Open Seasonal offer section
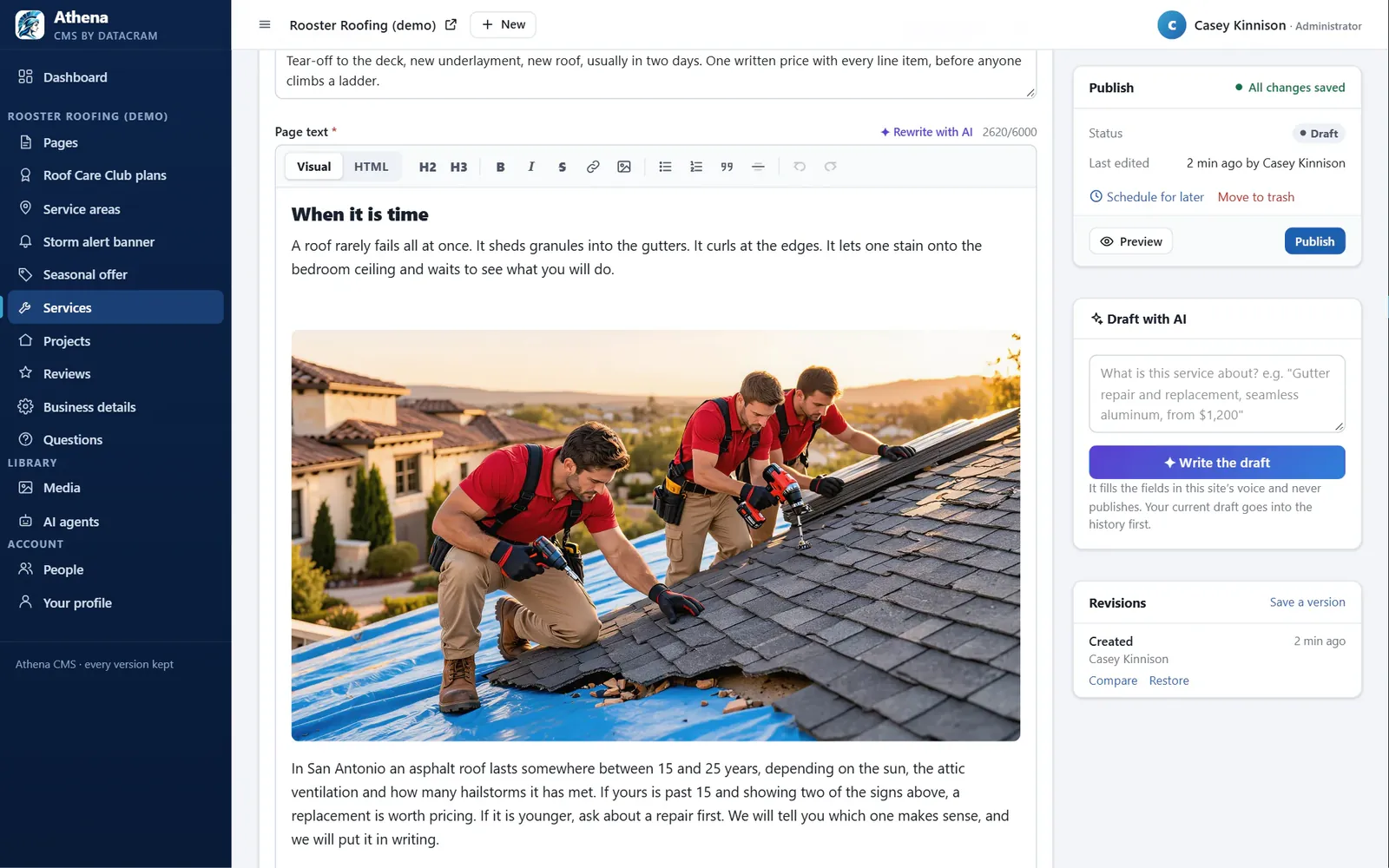This screenshot has height=868, width=1389. [115, 275]
